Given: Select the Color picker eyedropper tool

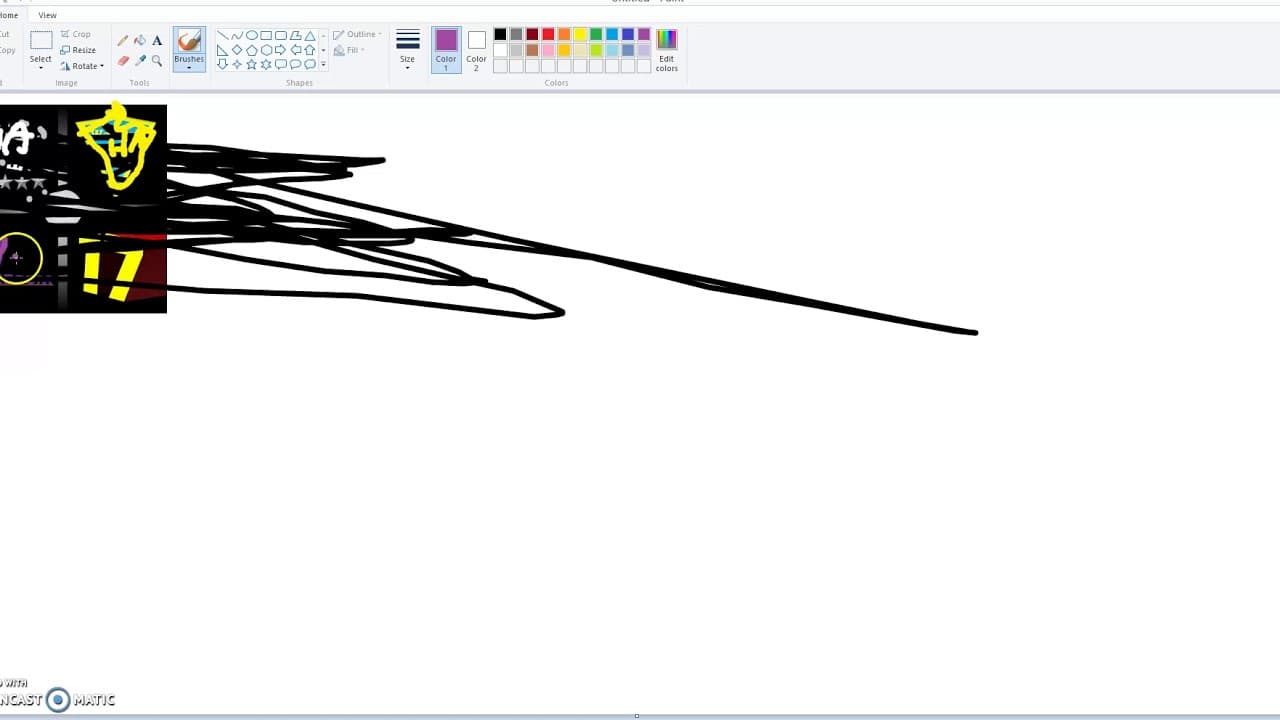Looking at the screenshot, I should [140, 61].
